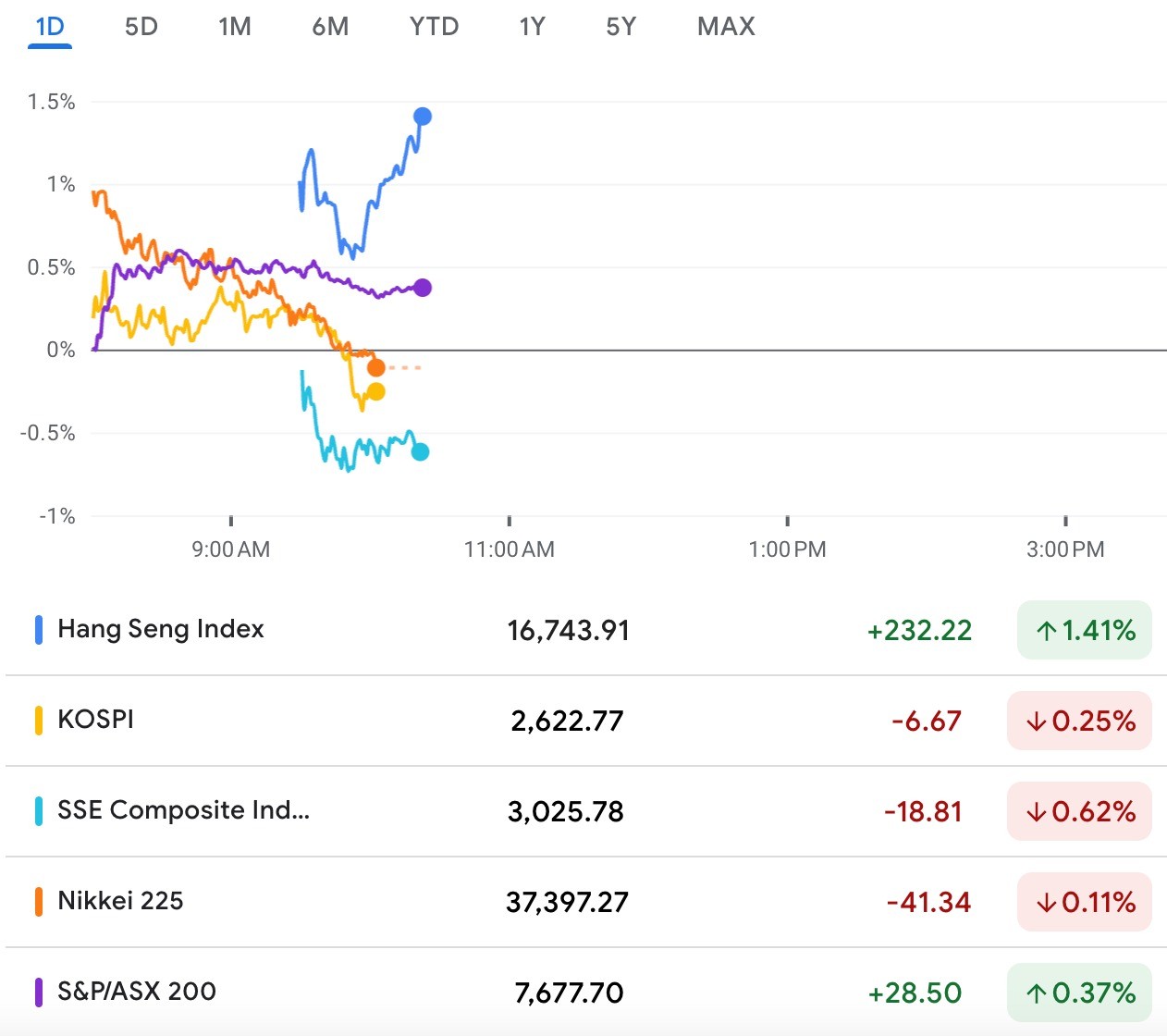Open SSE Composite Index listing
The image size is (1167, 1036).
pyautogui.click(x=183, y=810)
